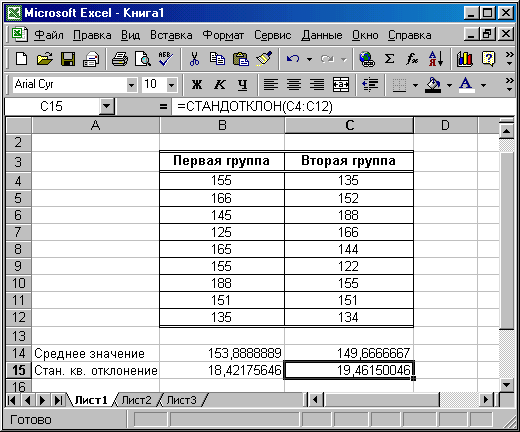This screenshot has width=520, height=432.
Task: Create a new workbook with New icon
Action: [x=22, y=59]
